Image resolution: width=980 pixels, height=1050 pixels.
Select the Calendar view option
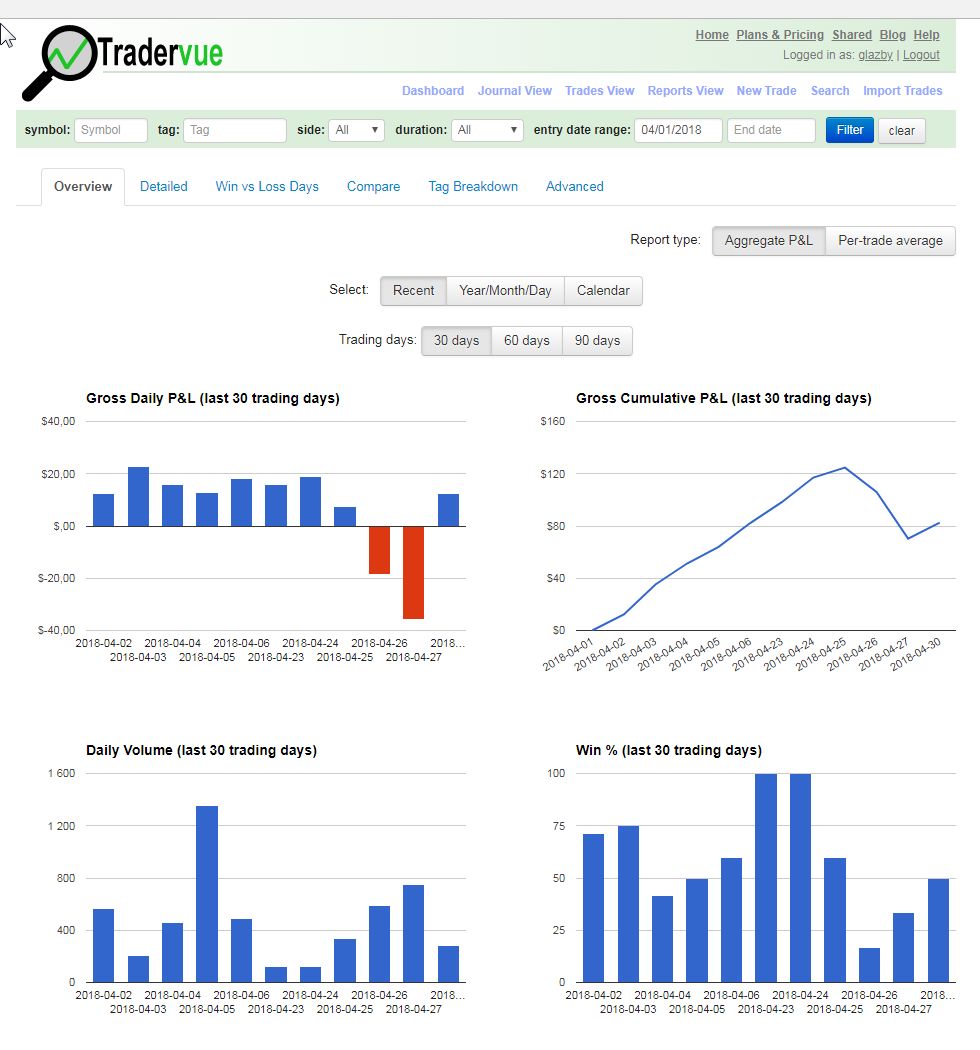(603, 291)
